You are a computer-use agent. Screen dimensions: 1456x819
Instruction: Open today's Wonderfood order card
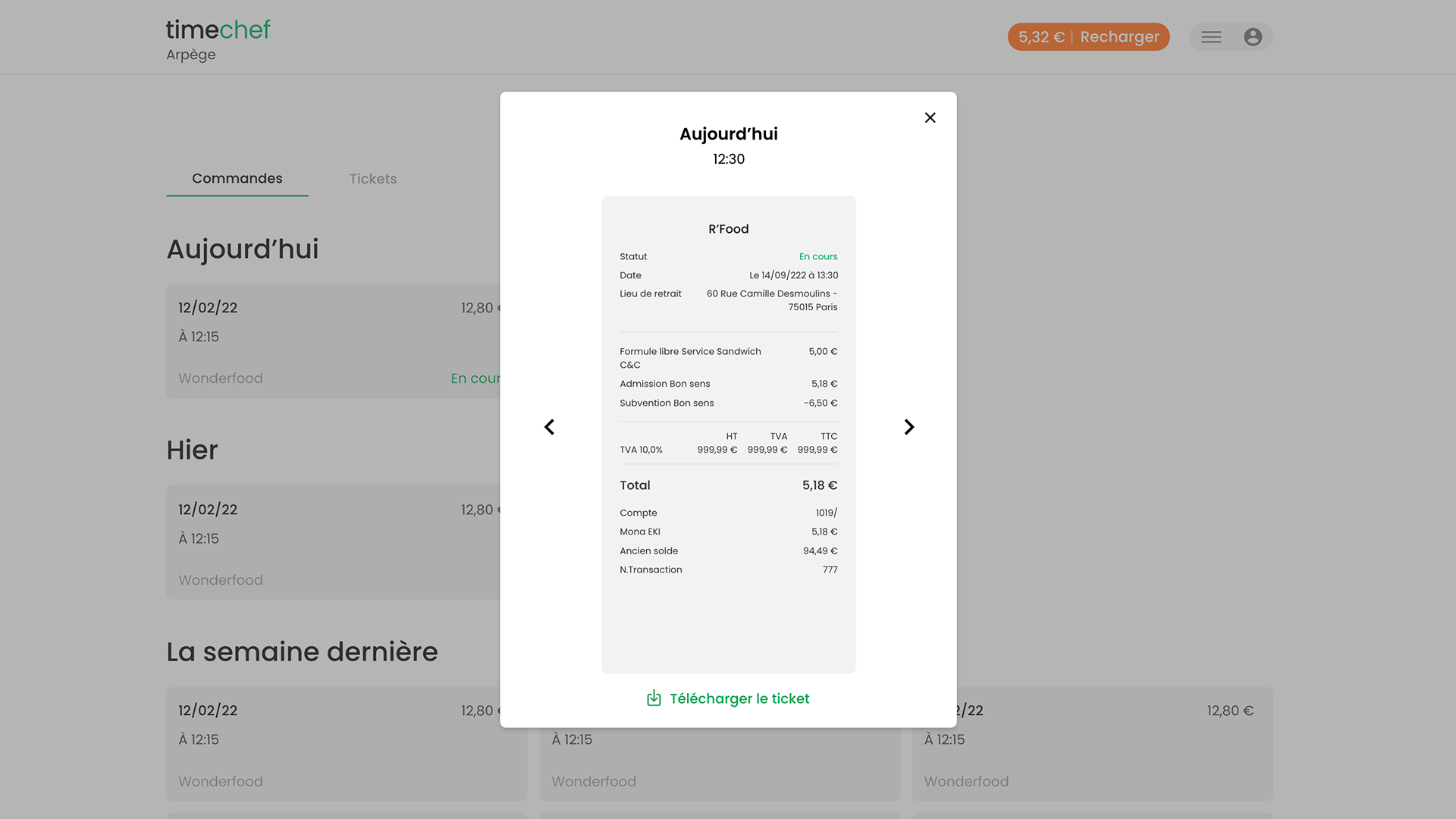pyautogui.click(x=334, y=341)
